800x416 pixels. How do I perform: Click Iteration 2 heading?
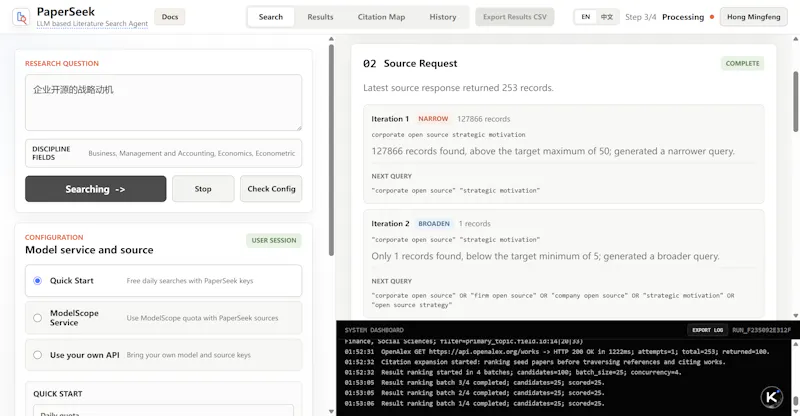390,224
